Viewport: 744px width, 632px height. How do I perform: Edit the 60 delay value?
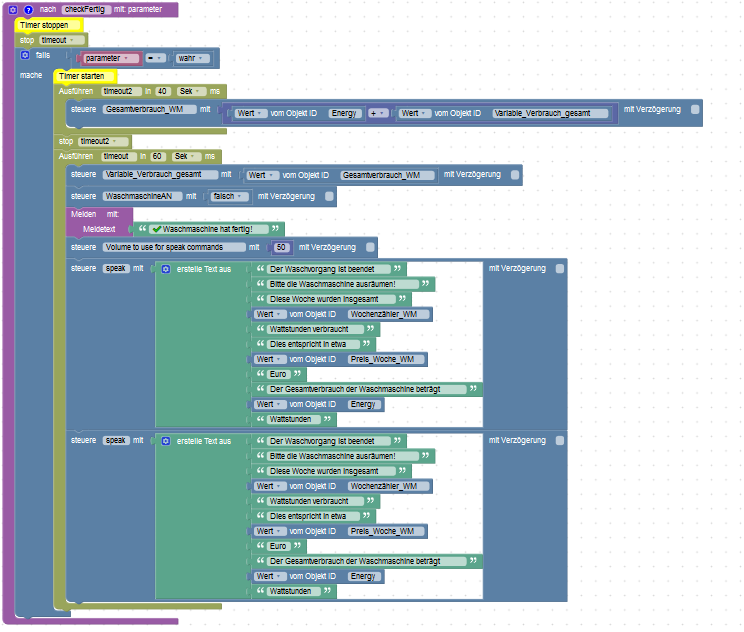coord(158,156)
